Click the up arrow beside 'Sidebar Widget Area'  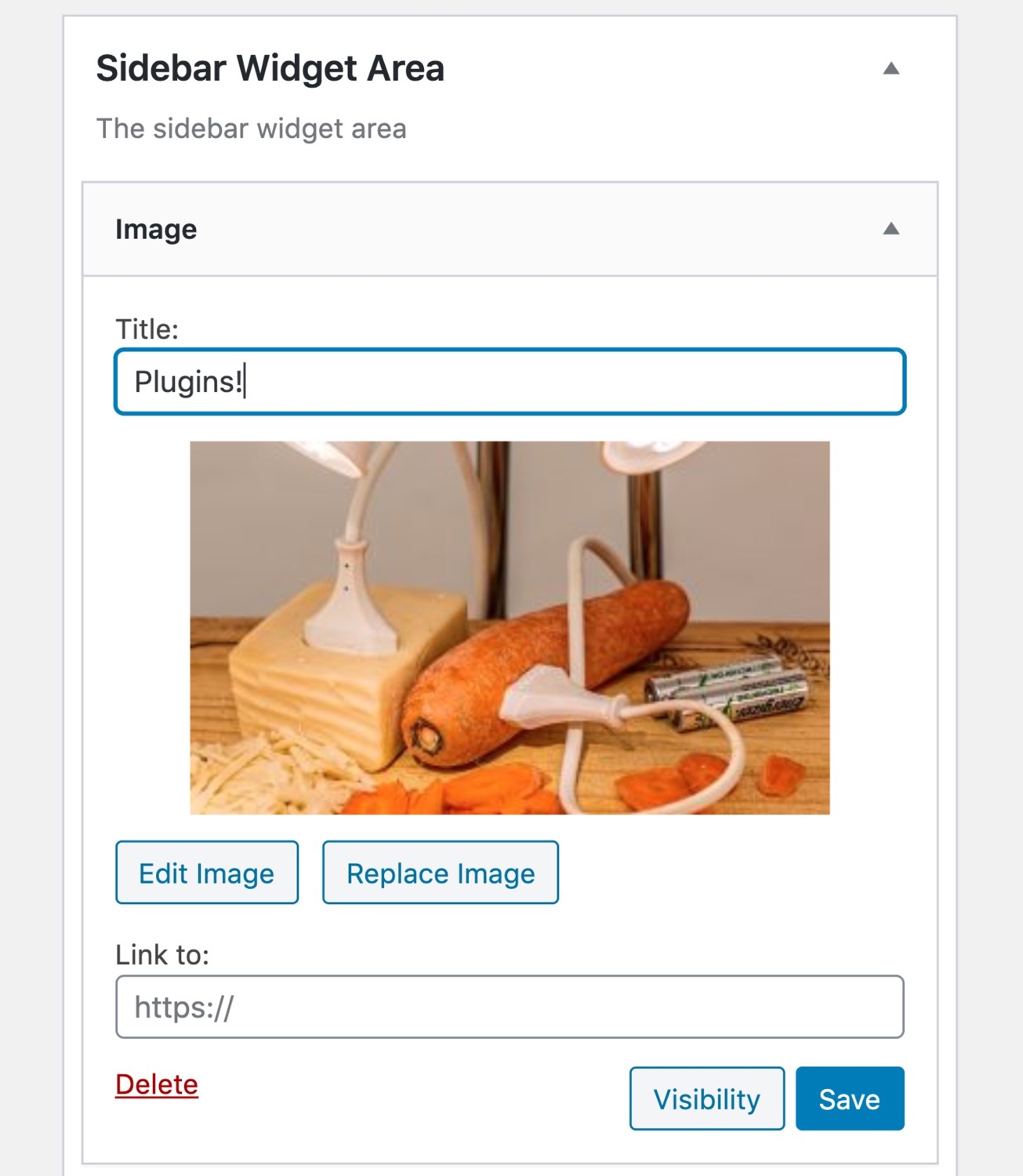pyautogui.click(x=891, y=68)
